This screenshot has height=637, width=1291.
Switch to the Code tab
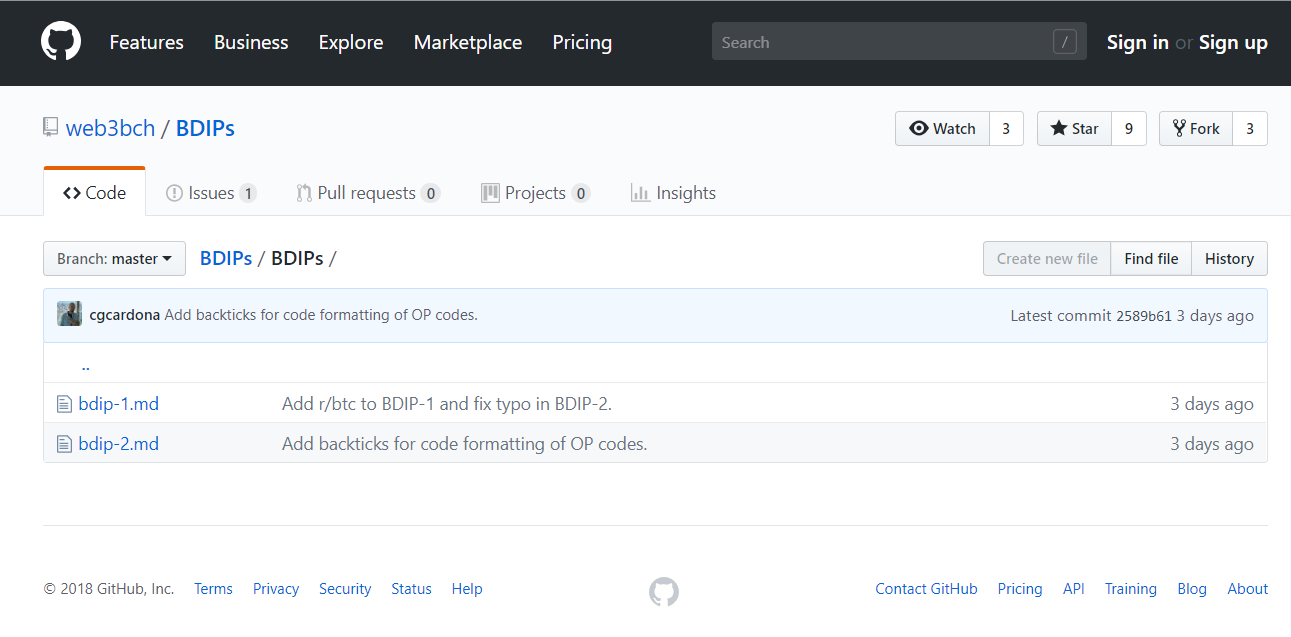coord(94,192)
